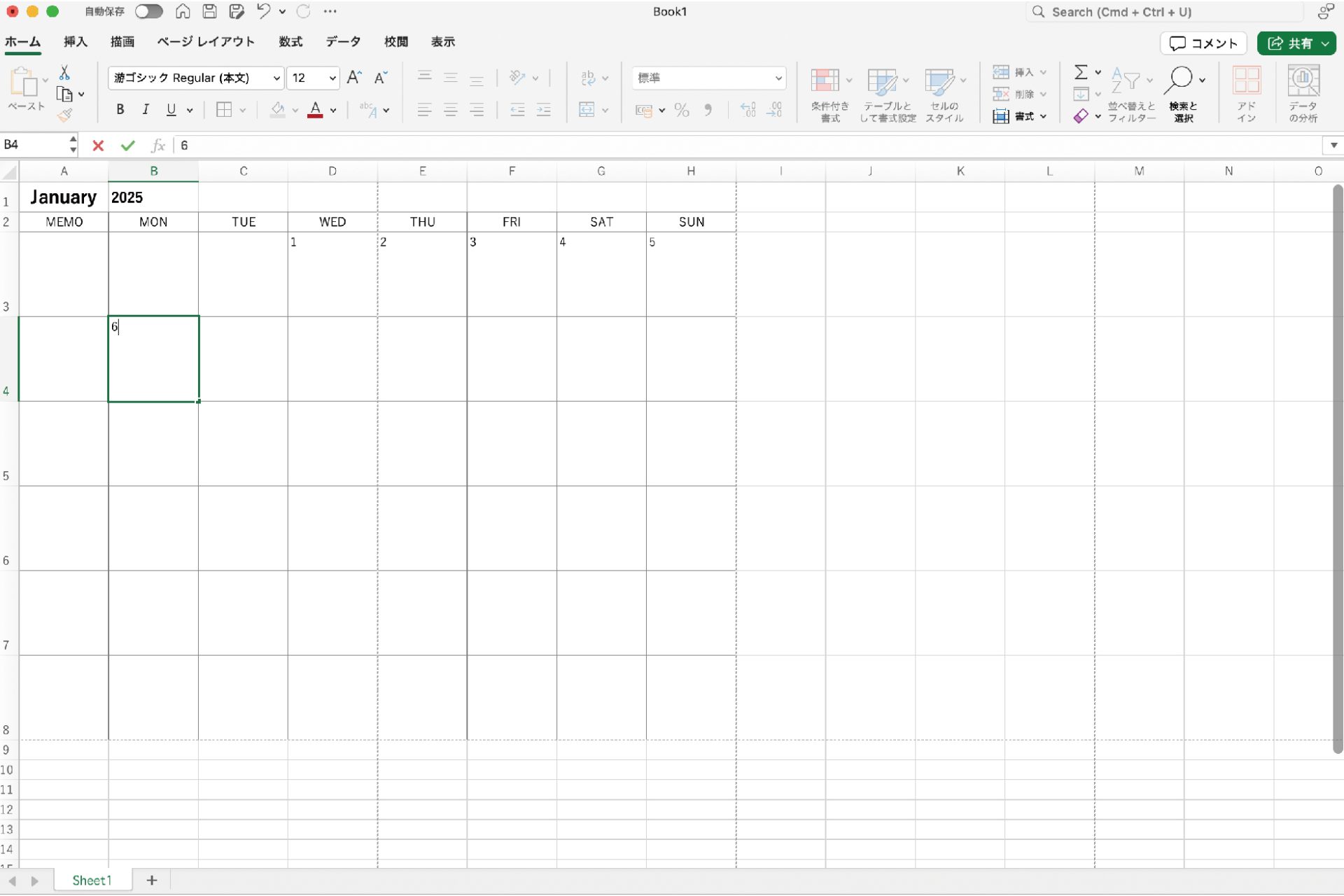The width and height of the screenshot is (1344, 896).
Task: Open the font name dropdown
Action: tap(276, 78)
